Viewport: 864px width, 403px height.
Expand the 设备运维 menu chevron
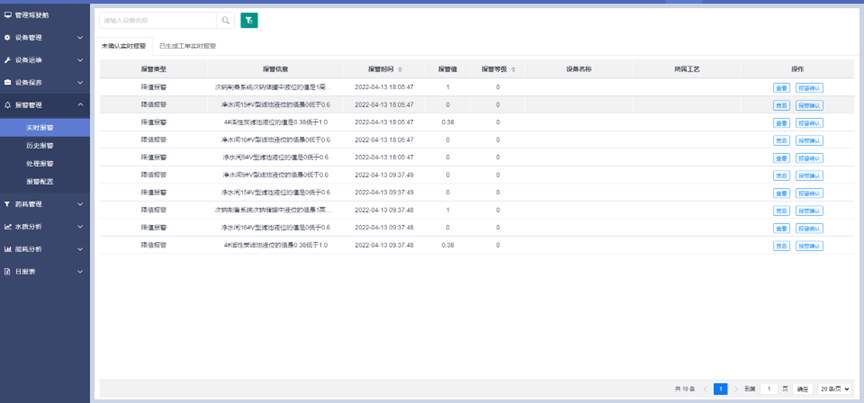coord(80,60)
